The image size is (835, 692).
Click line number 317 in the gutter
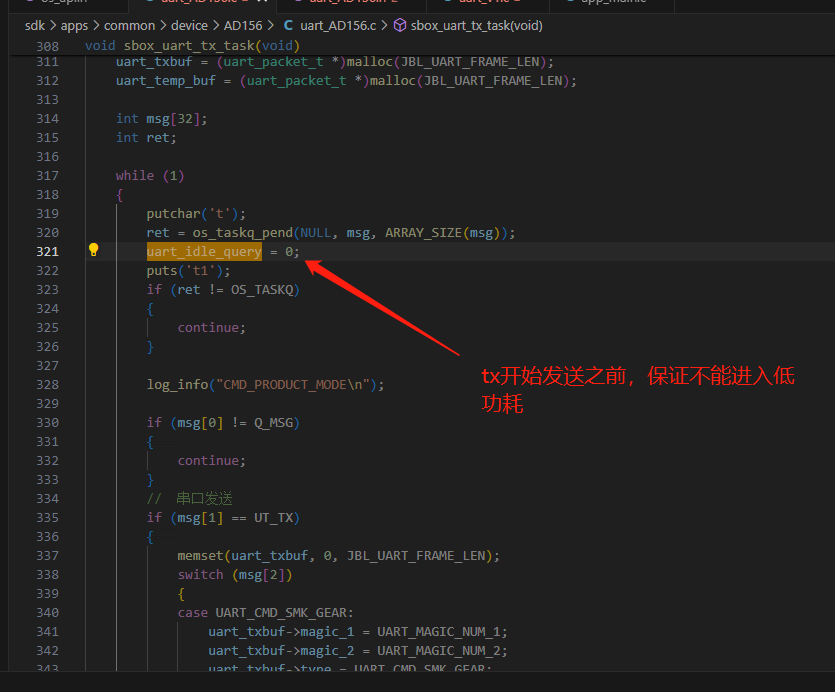pyautogui.click(x=47, y=176)
